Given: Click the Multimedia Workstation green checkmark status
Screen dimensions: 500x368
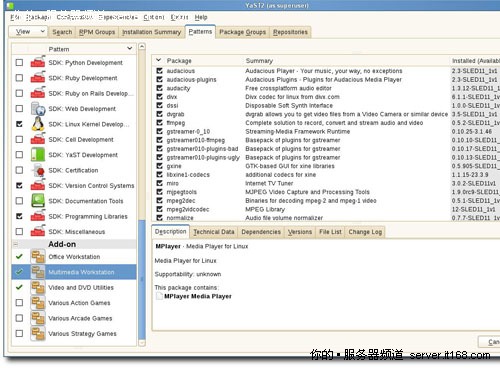Looking at the screenshot, I should tap(19, 272).
